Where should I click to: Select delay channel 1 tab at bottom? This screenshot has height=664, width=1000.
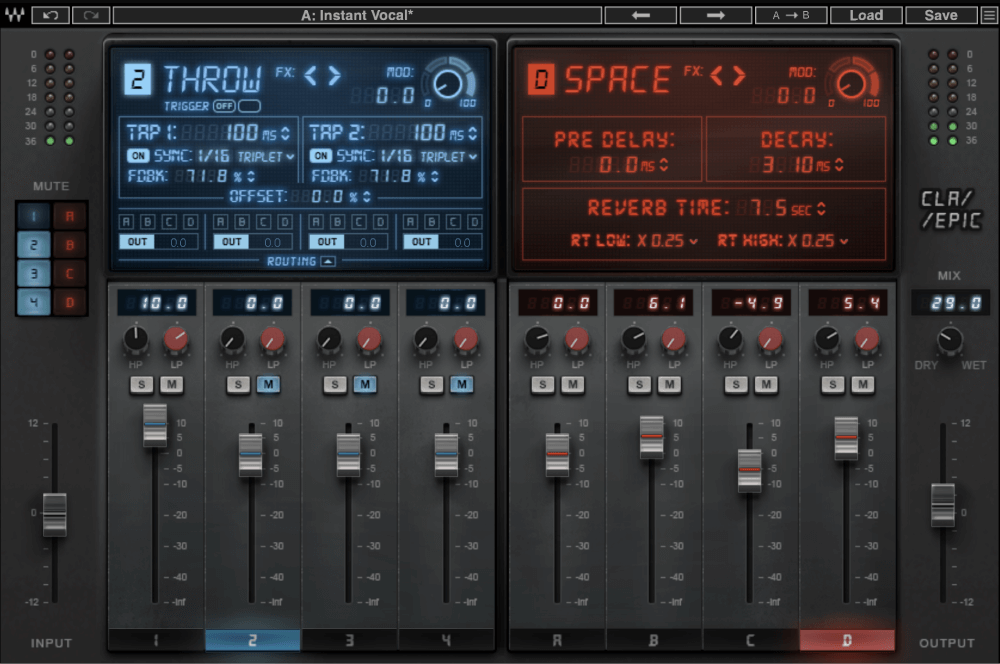pos(156,640)
